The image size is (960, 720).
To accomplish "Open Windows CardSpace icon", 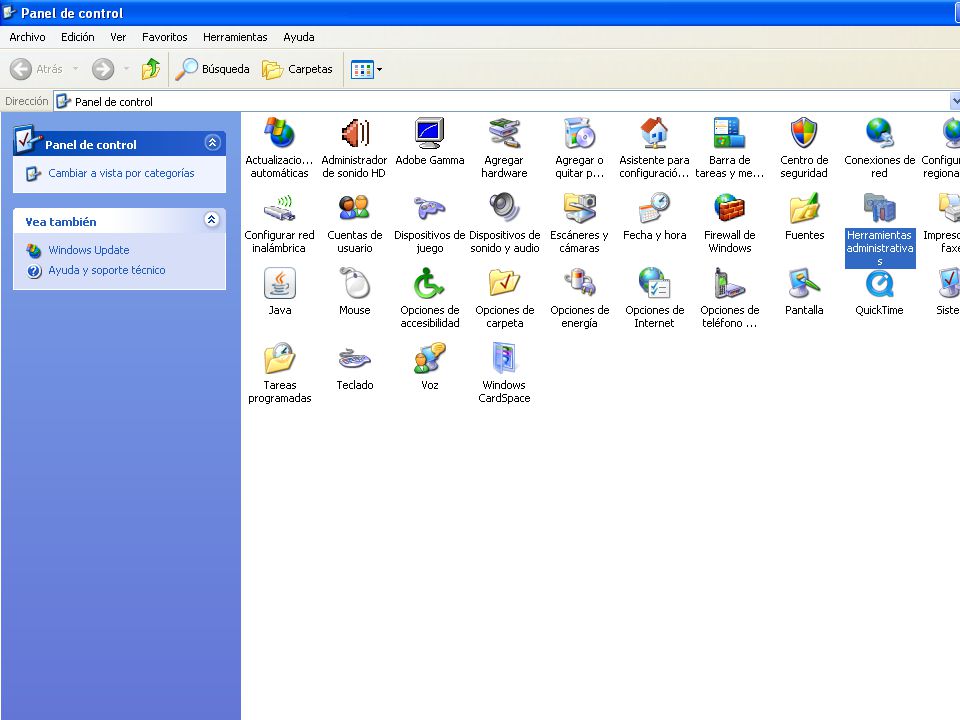I will [504, 358].
